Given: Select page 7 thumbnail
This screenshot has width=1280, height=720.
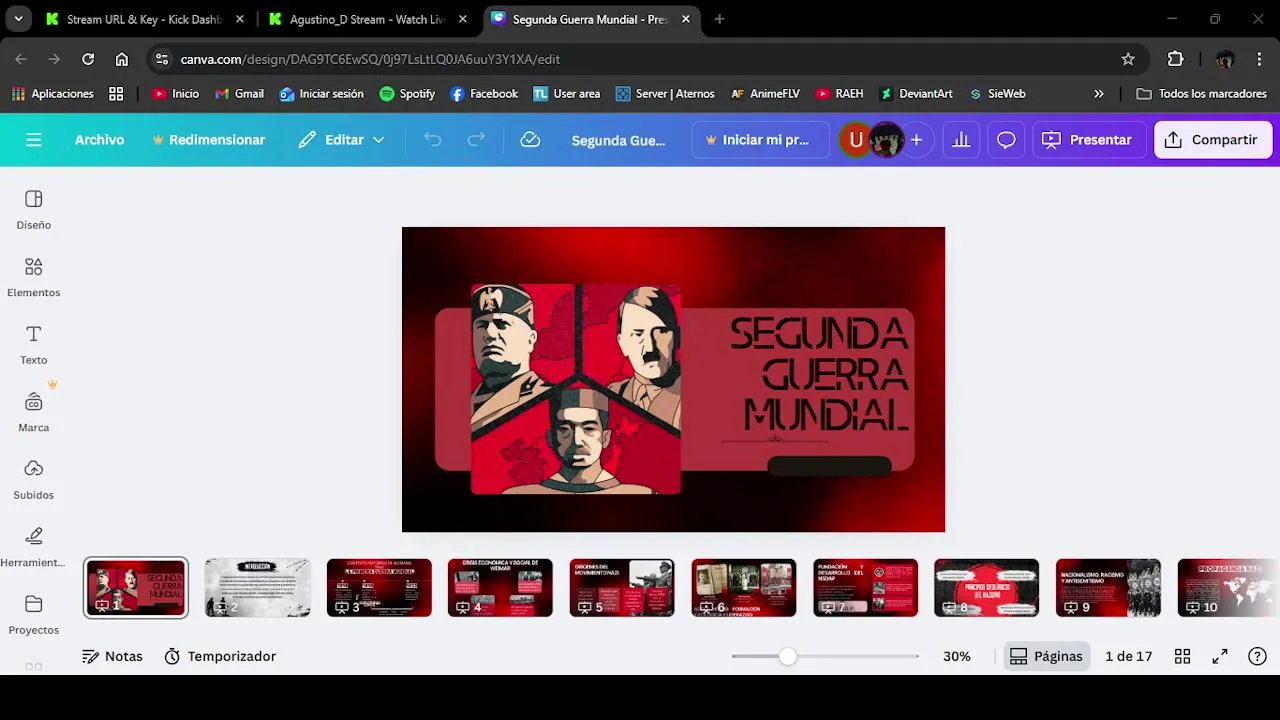Looking at the screenshot, I should click(866, 587).
